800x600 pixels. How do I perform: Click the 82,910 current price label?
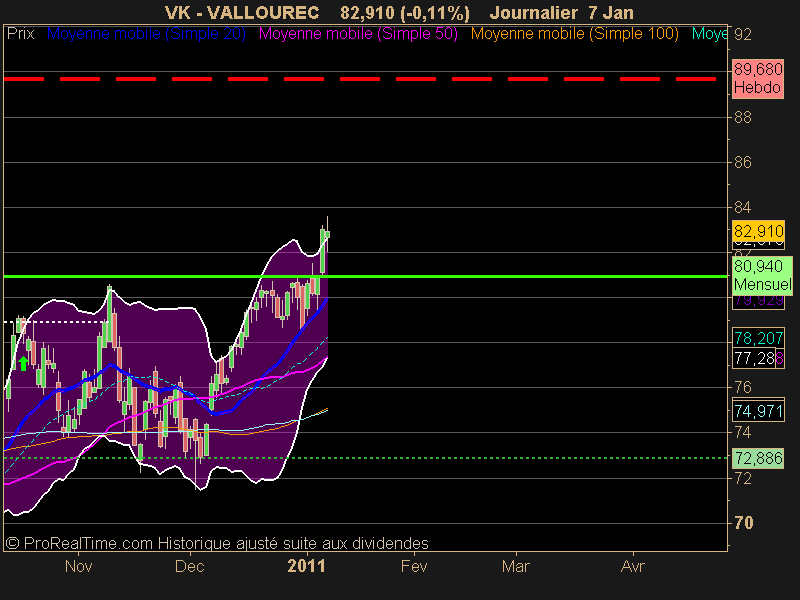coord(758,231)
